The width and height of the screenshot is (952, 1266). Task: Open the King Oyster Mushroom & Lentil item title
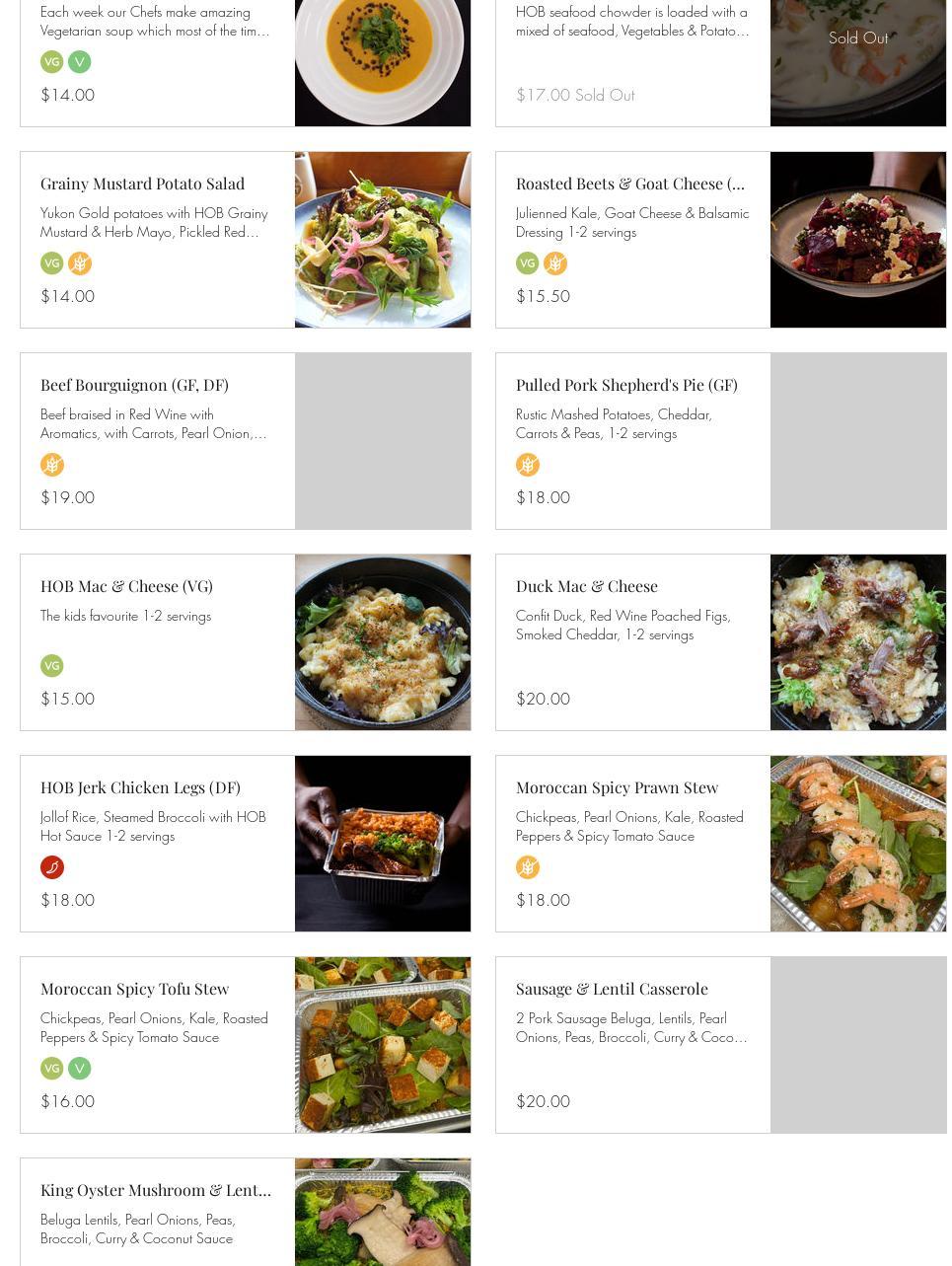[156, 1190]
